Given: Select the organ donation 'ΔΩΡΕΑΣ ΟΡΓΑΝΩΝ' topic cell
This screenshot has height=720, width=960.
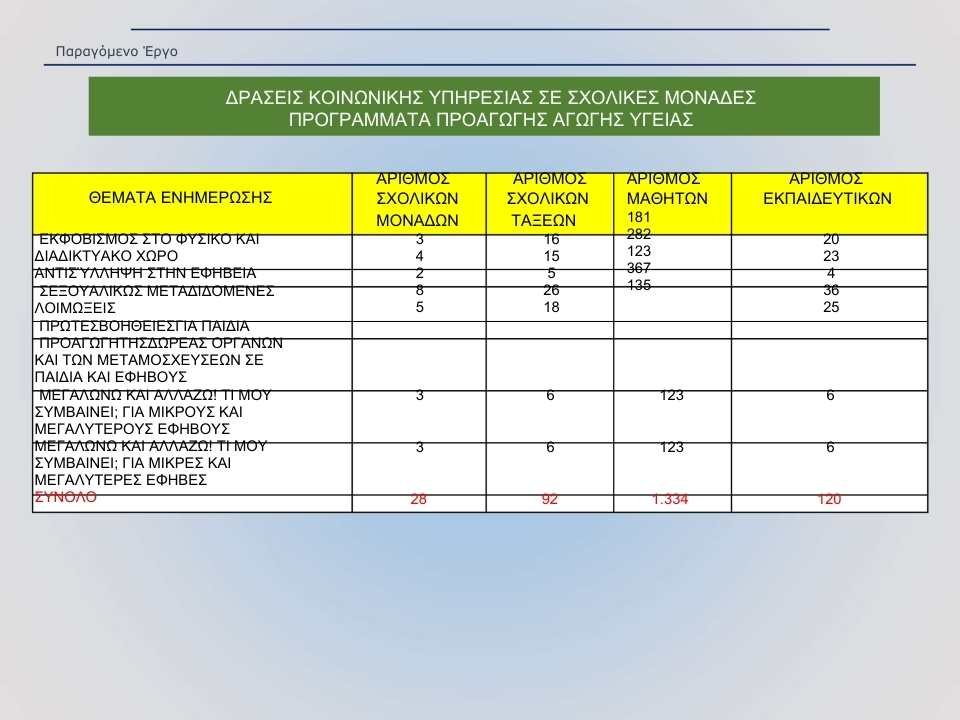Looking at the screenshot, I should [x=160, y=359].
